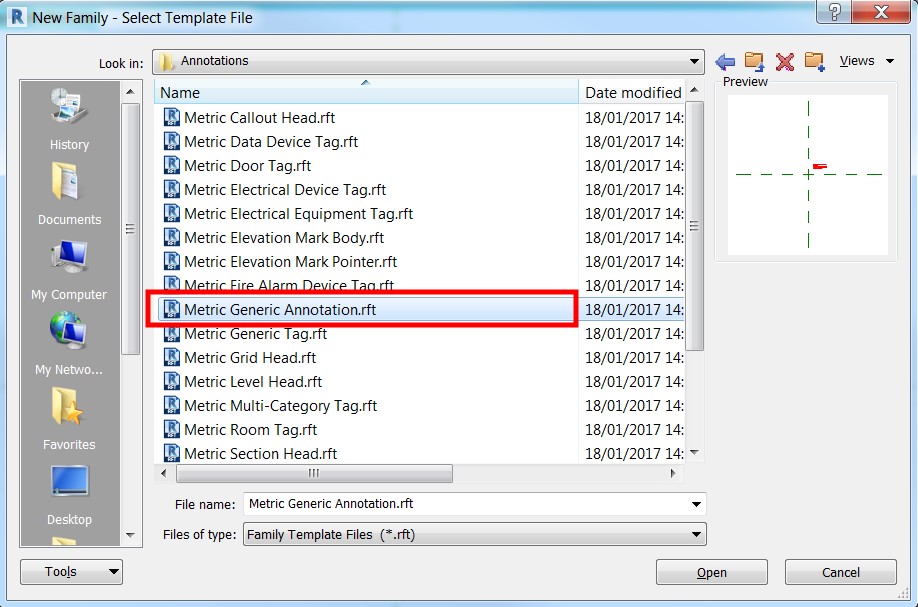Image resolution: width=918 pixels, height=607 pixels.
Task: Click file icon of Metric Elevation Mark Pointer.rft
Action: click(172, 261)
